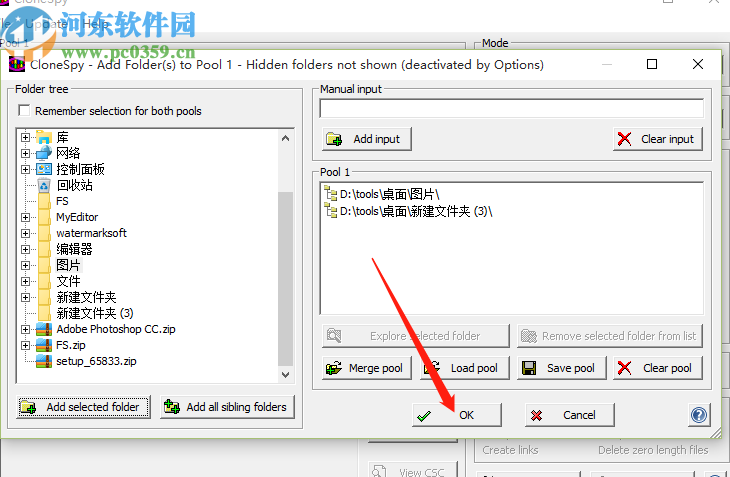Select the 回收站 recycle bin item
The width and height of the screenshot is (730, 477).
pos(74,185)
